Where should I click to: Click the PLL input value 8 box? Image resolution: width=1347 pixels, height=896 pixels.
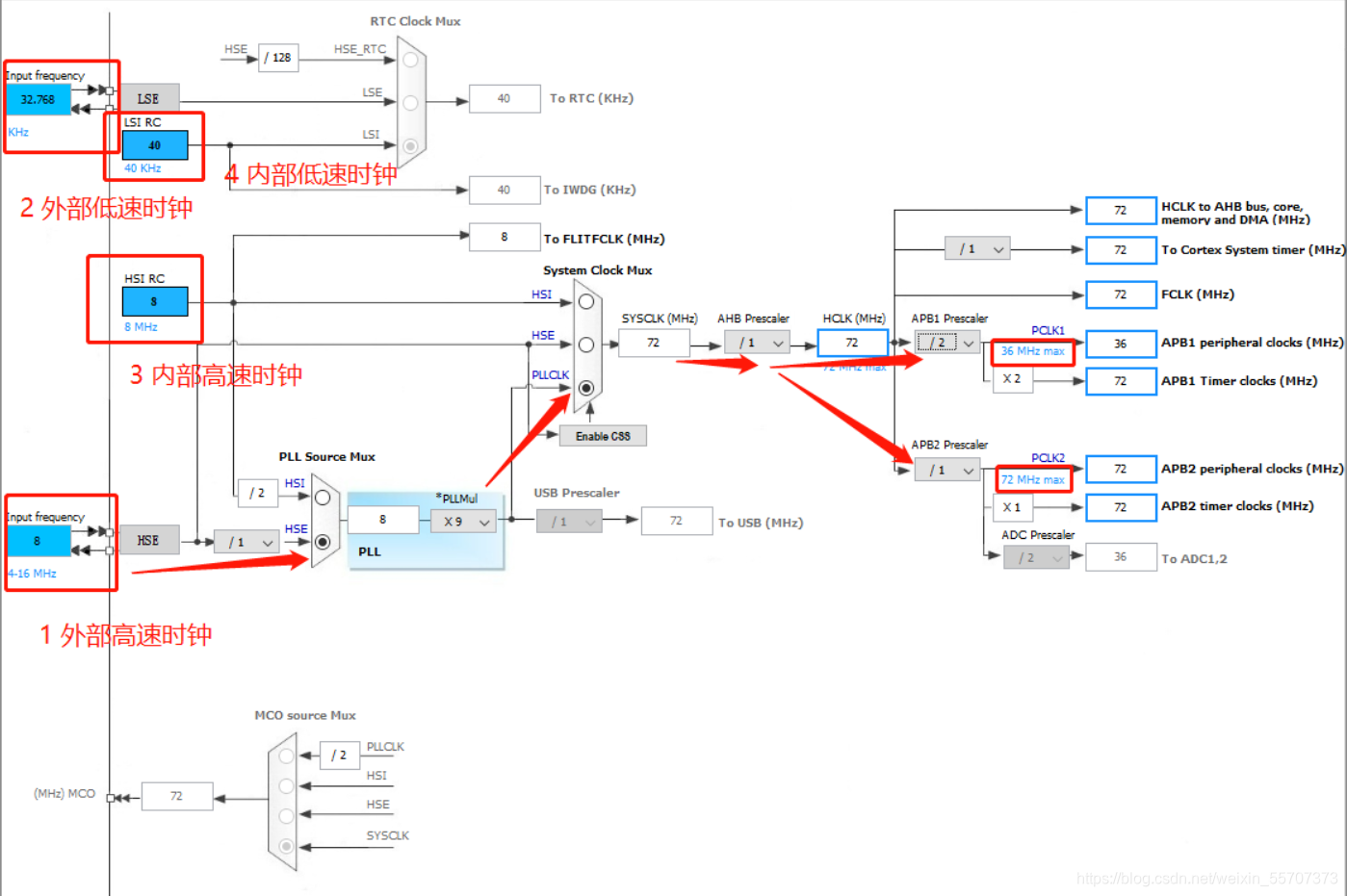click(383, 520)
